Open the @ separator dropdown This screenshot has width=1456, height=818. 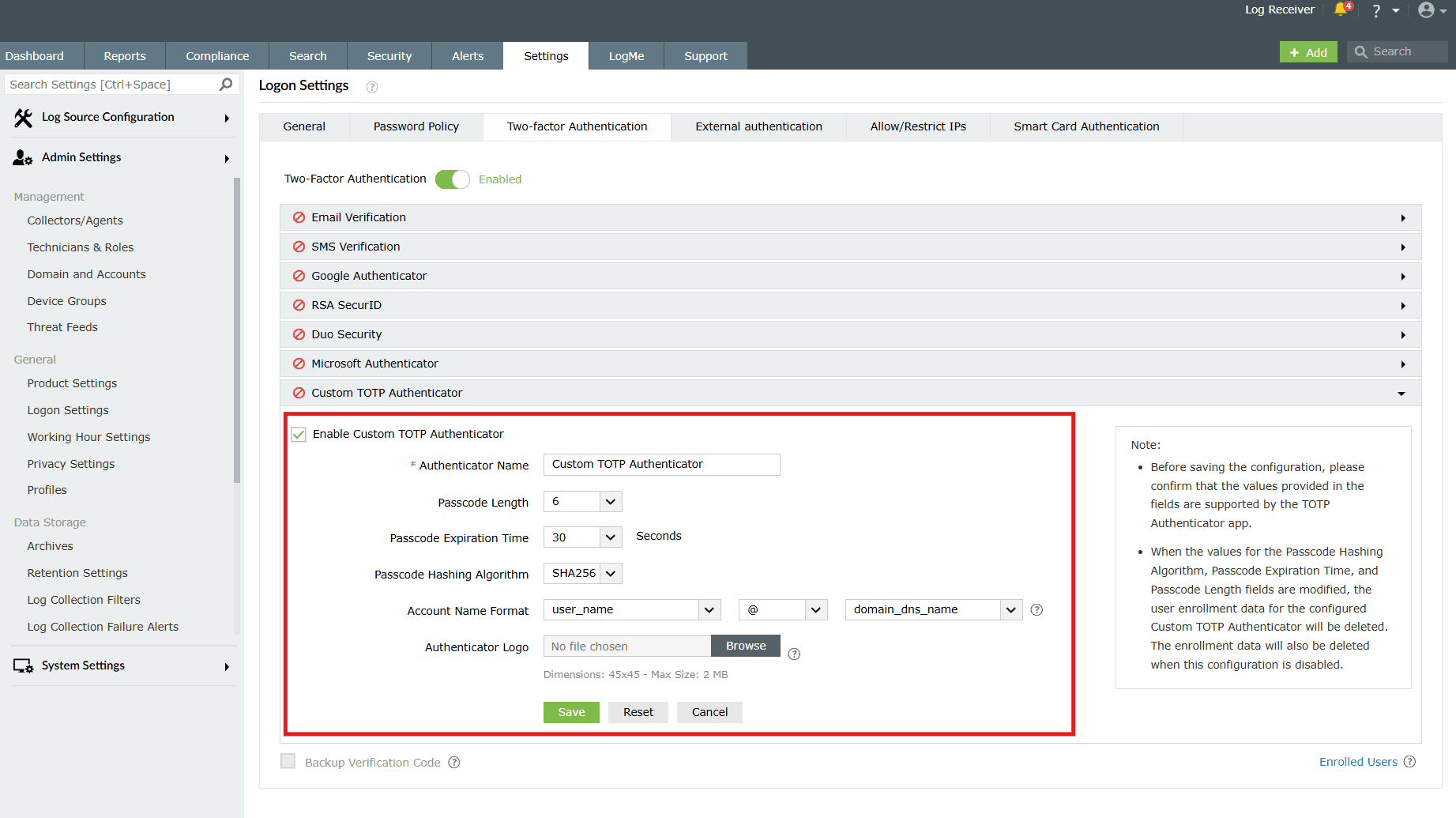pyautogui.click(x=783, y=609)
